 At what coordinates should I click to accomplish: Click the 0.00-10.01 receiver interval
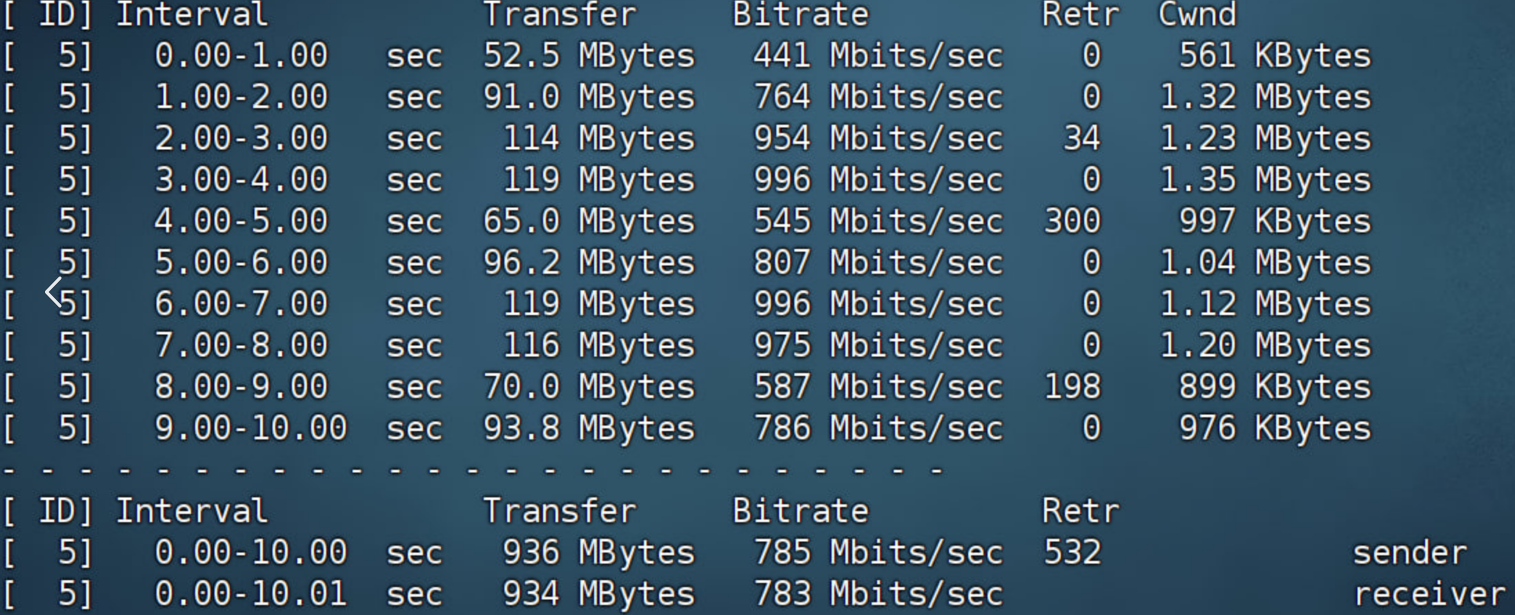tap(250, 594)
